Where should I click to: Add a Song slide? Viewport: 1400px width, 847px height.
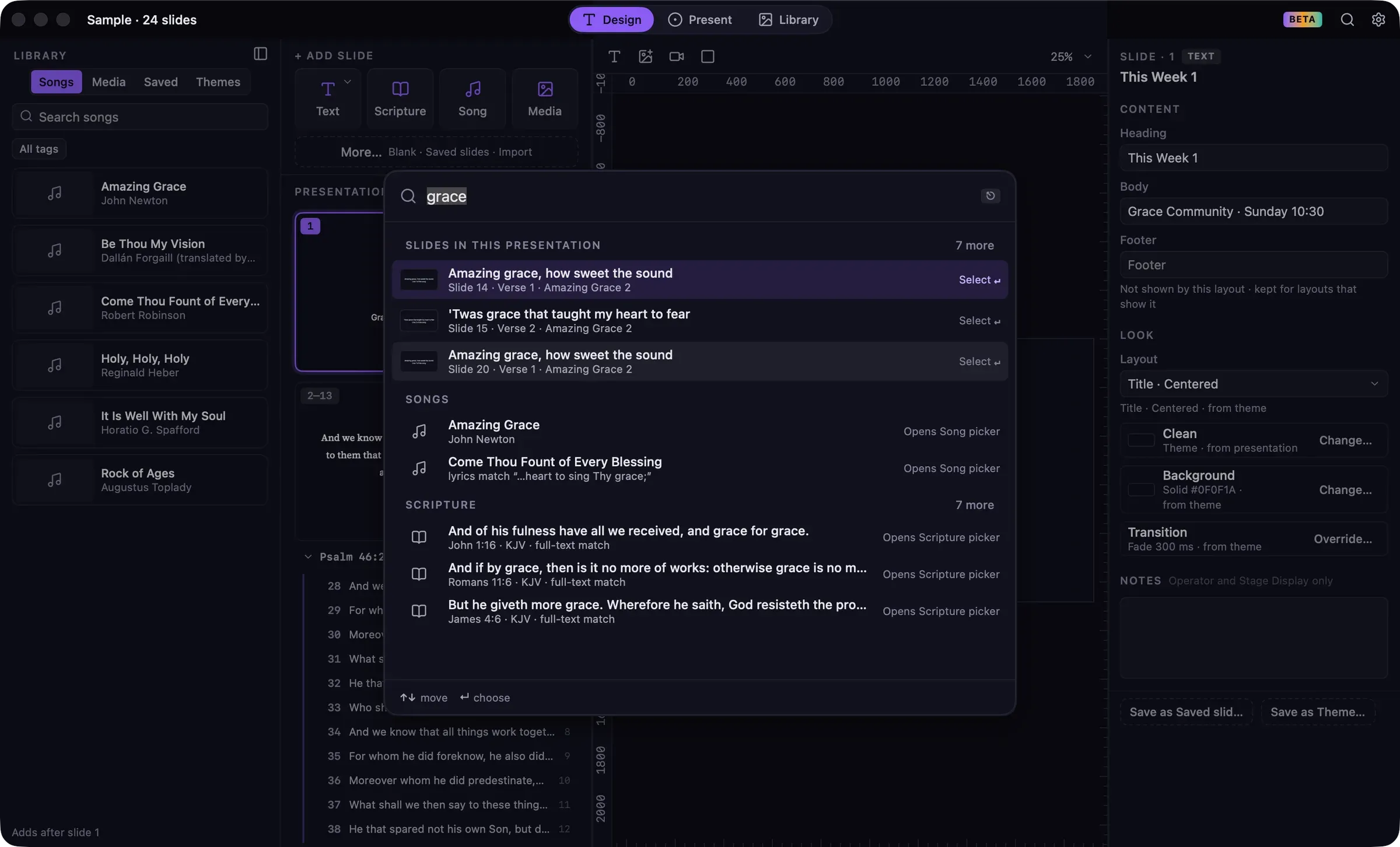tap(472, 99)
